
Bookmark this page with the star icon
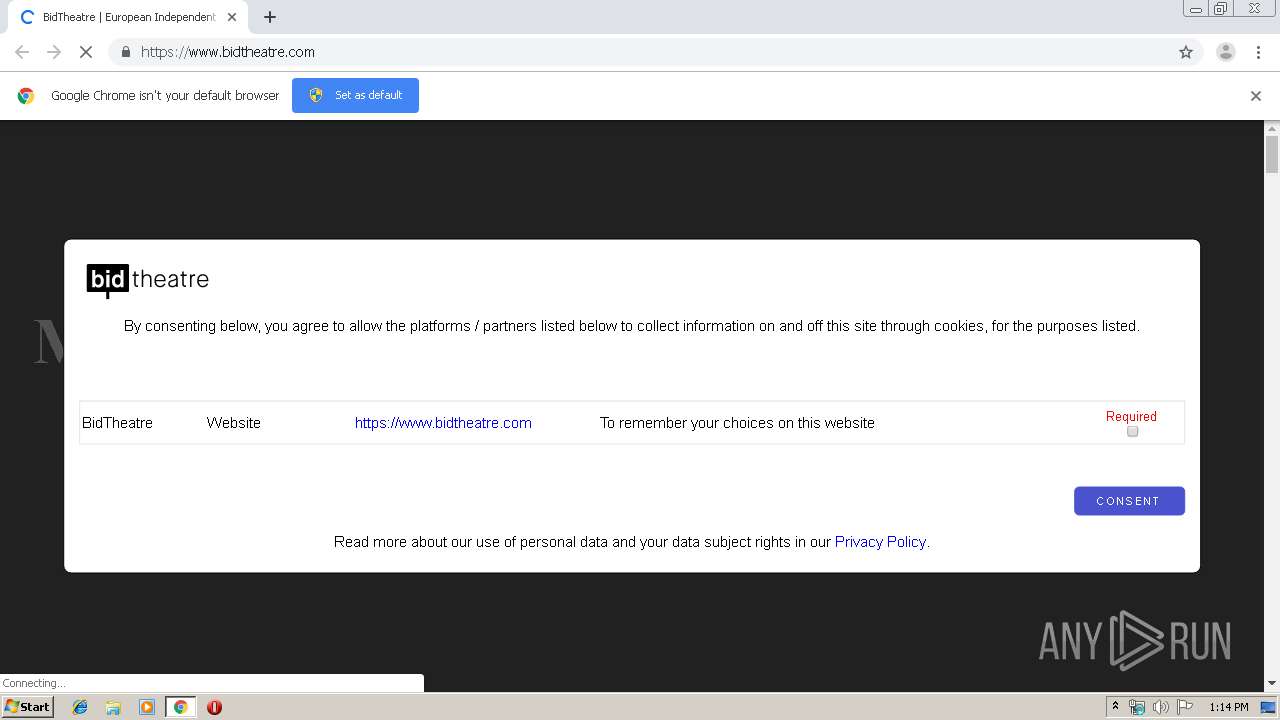click(x=1186, y=52)
